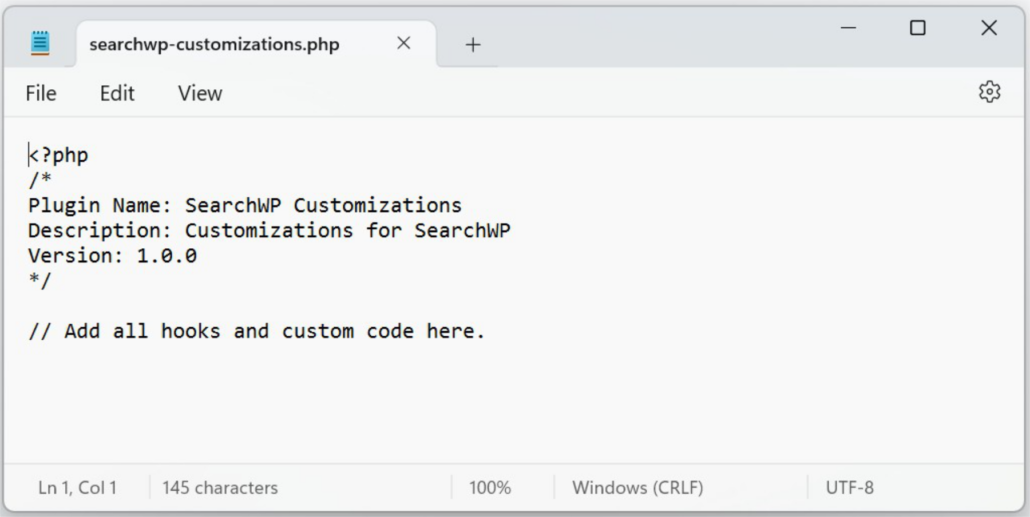The width and height of the screenshot is (1030, 517).
Task: Click the UTF-8 encoding indicator
Action: tap(849, 487)
